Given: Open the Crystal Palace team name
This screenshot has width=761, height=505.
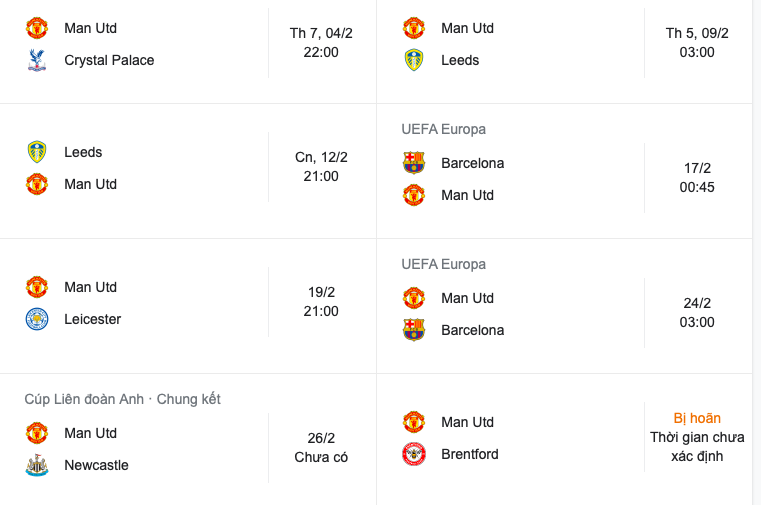Looking at the screenshot, I should (109, 60).
